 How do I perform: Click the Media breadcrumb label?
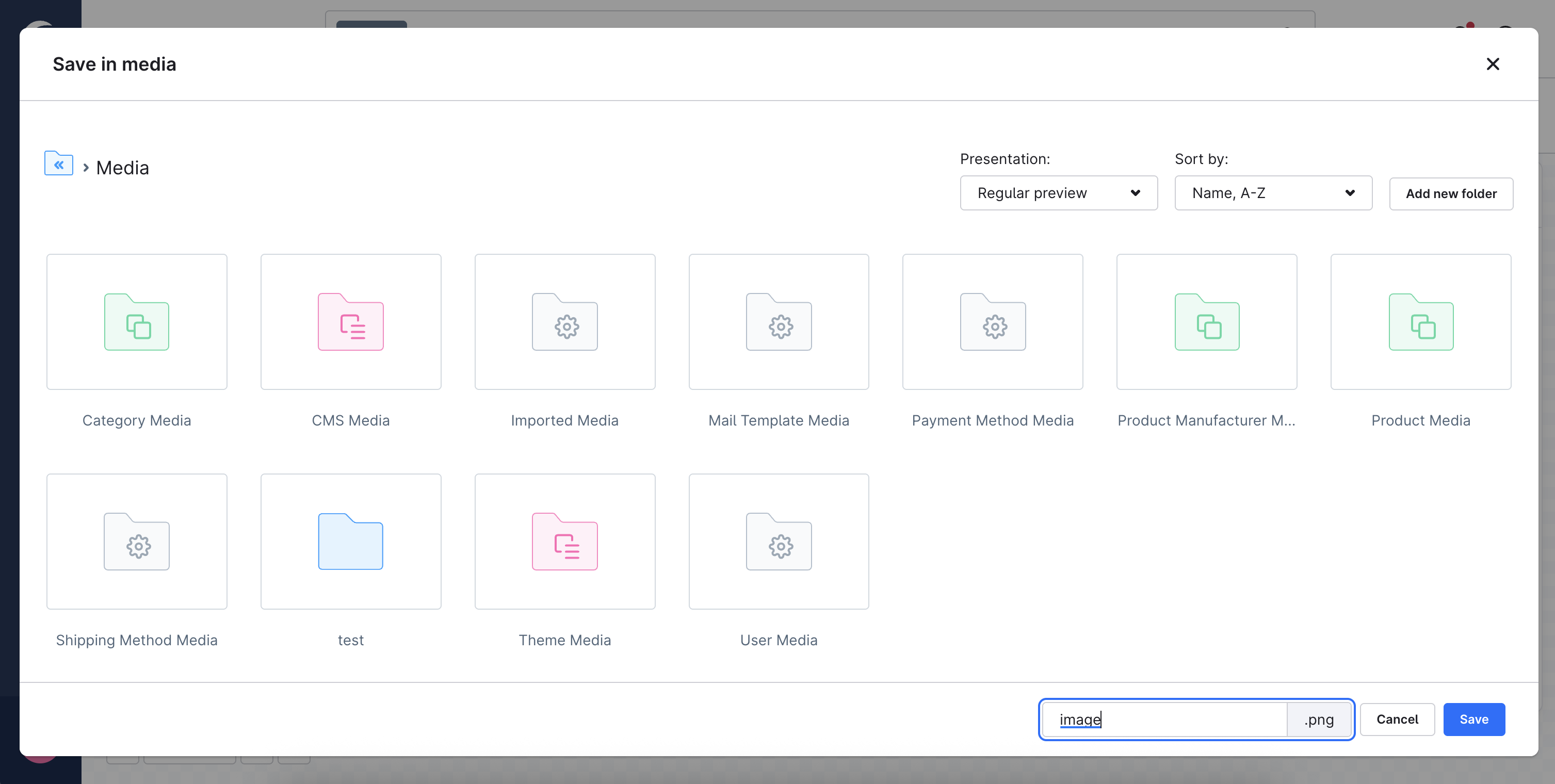(123, 168)
